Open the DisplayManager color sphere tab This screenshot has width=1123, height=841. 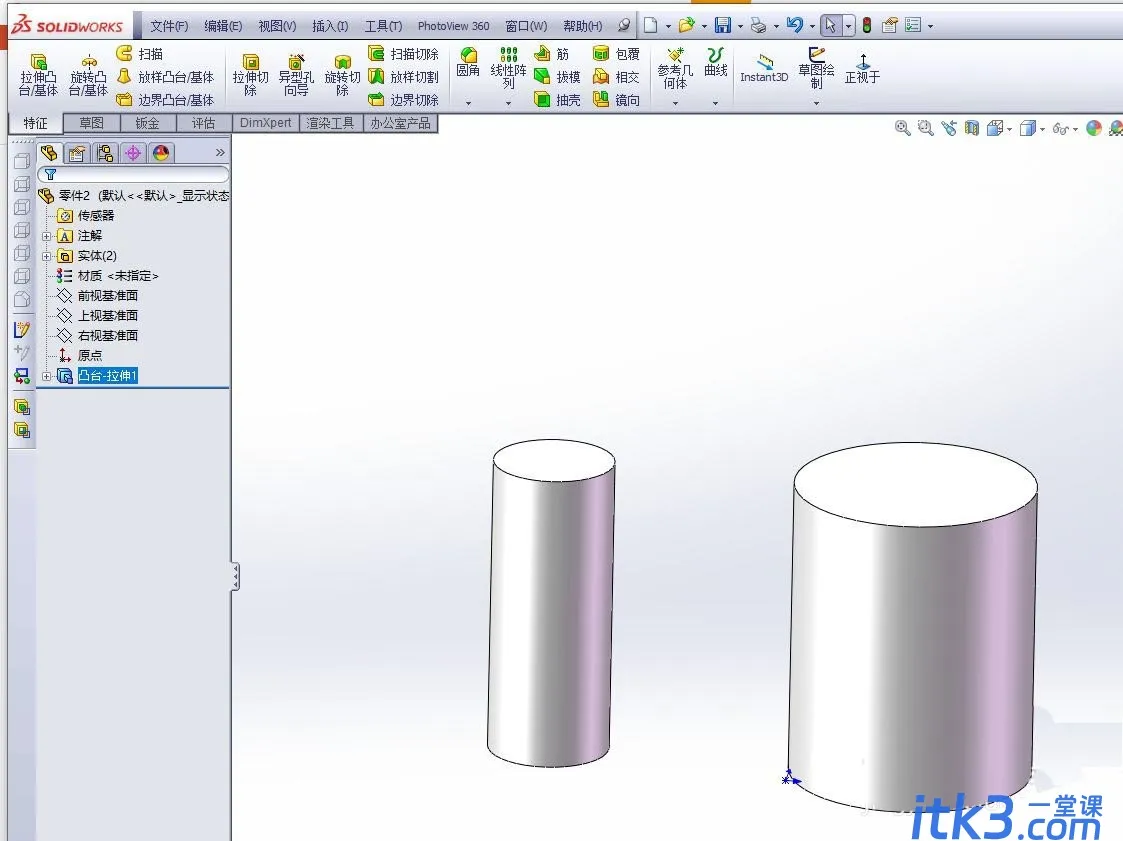coord(161,153)
